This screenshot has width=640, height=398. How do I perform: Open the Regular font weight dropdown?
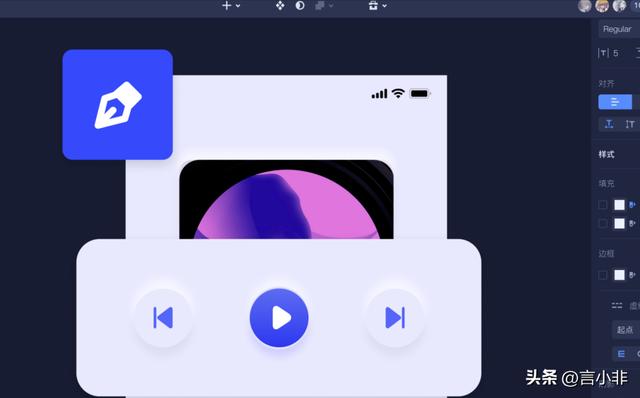point(619,29)
